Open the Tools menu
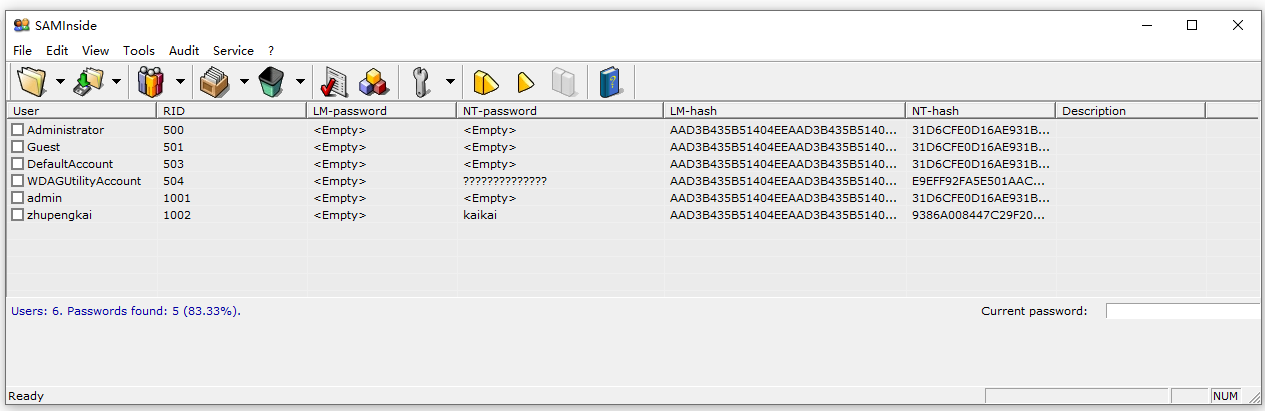 coord(139,50)
